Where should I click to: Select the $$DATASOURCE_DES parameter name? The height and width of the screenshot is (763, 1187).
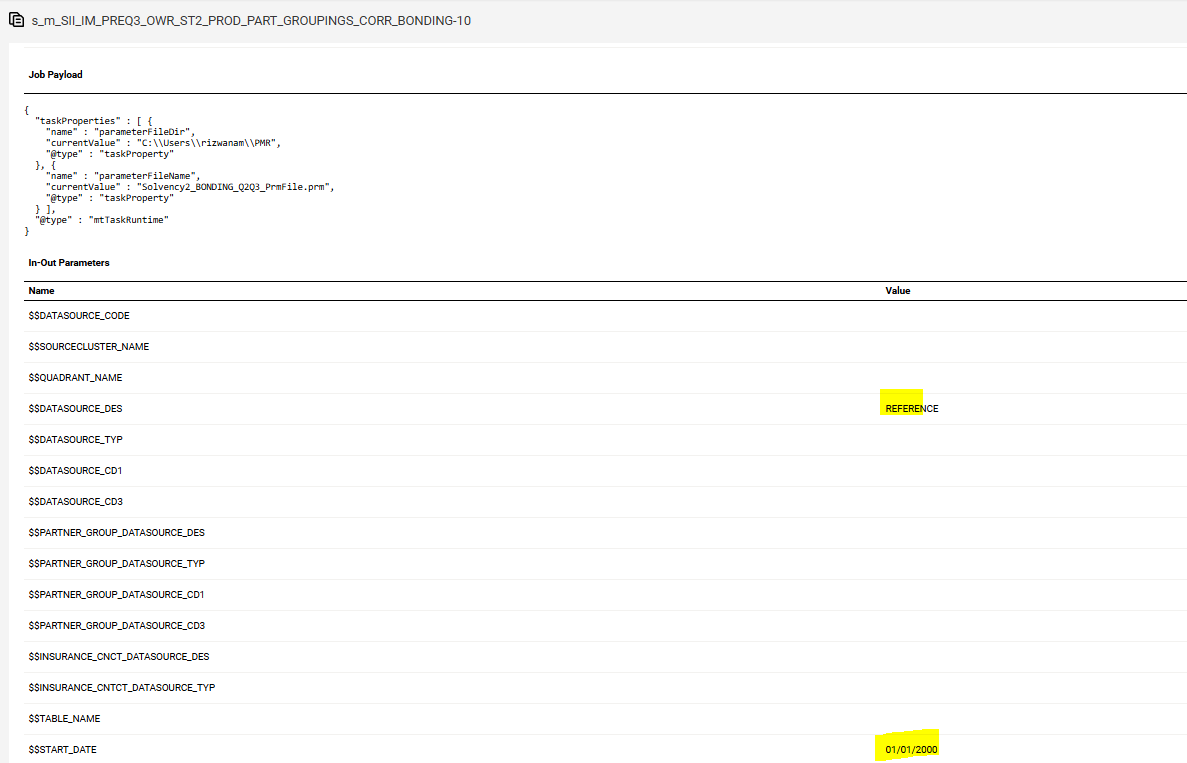pyautogui.click(x=75, y=409)
